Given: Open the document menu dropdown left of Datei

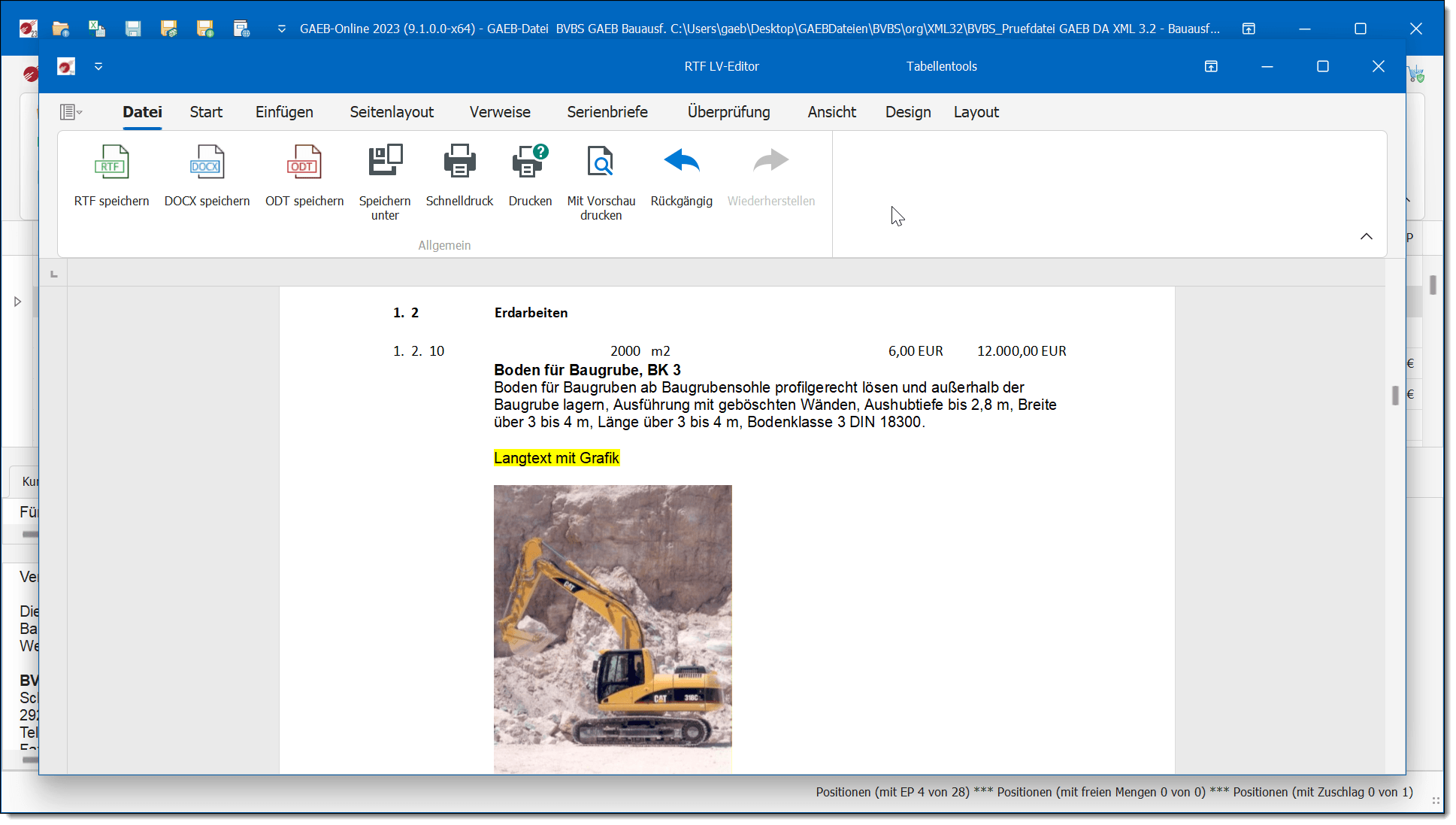Looking at the screenshot, I should [x=71, y=112].
